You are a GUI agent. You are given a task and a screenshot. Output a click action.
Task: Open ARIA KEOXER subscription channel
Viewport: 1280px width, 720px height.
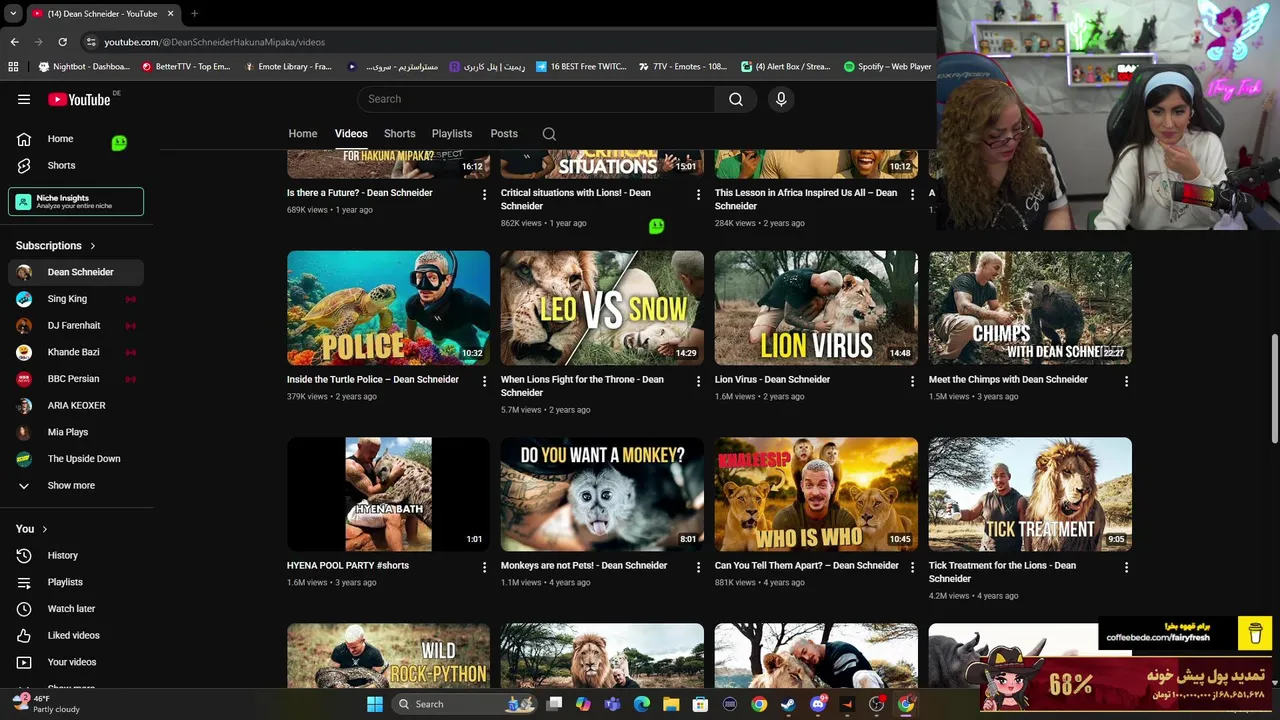(x=76, y=405)
